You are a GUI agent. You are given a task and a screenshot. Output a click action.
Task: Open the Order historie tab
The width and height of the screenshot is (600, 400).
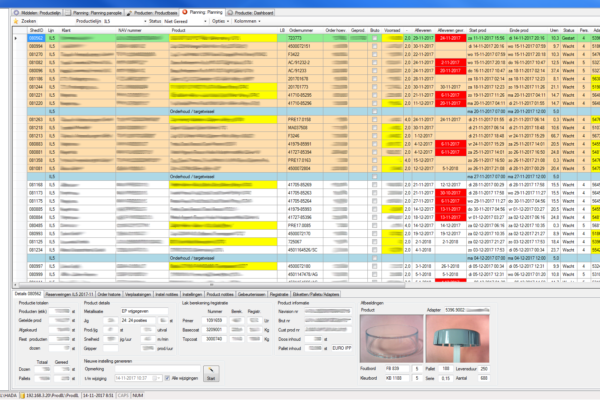pyautogui.click(x=109, y=294)
